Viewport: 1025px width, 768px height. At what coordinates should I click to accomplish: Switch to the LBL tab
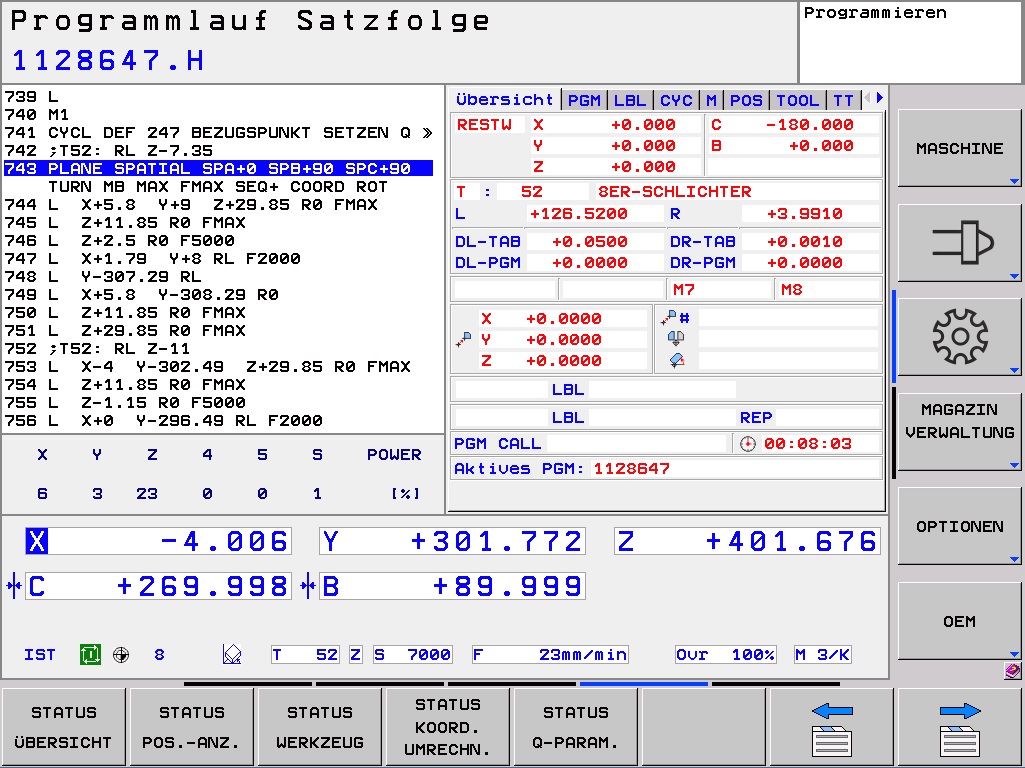(630, 100)
